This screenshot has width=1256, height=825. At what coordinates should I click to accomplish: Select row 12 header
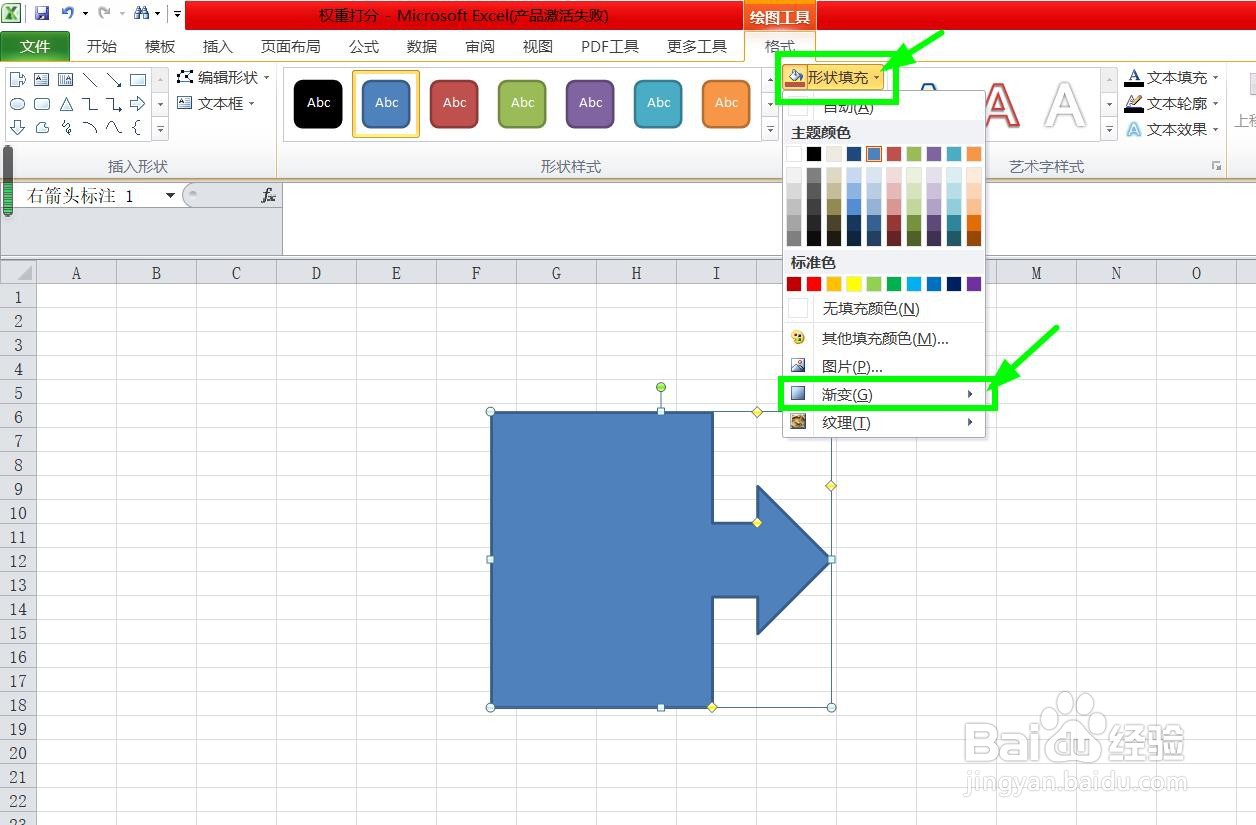(x=18, y=561)
